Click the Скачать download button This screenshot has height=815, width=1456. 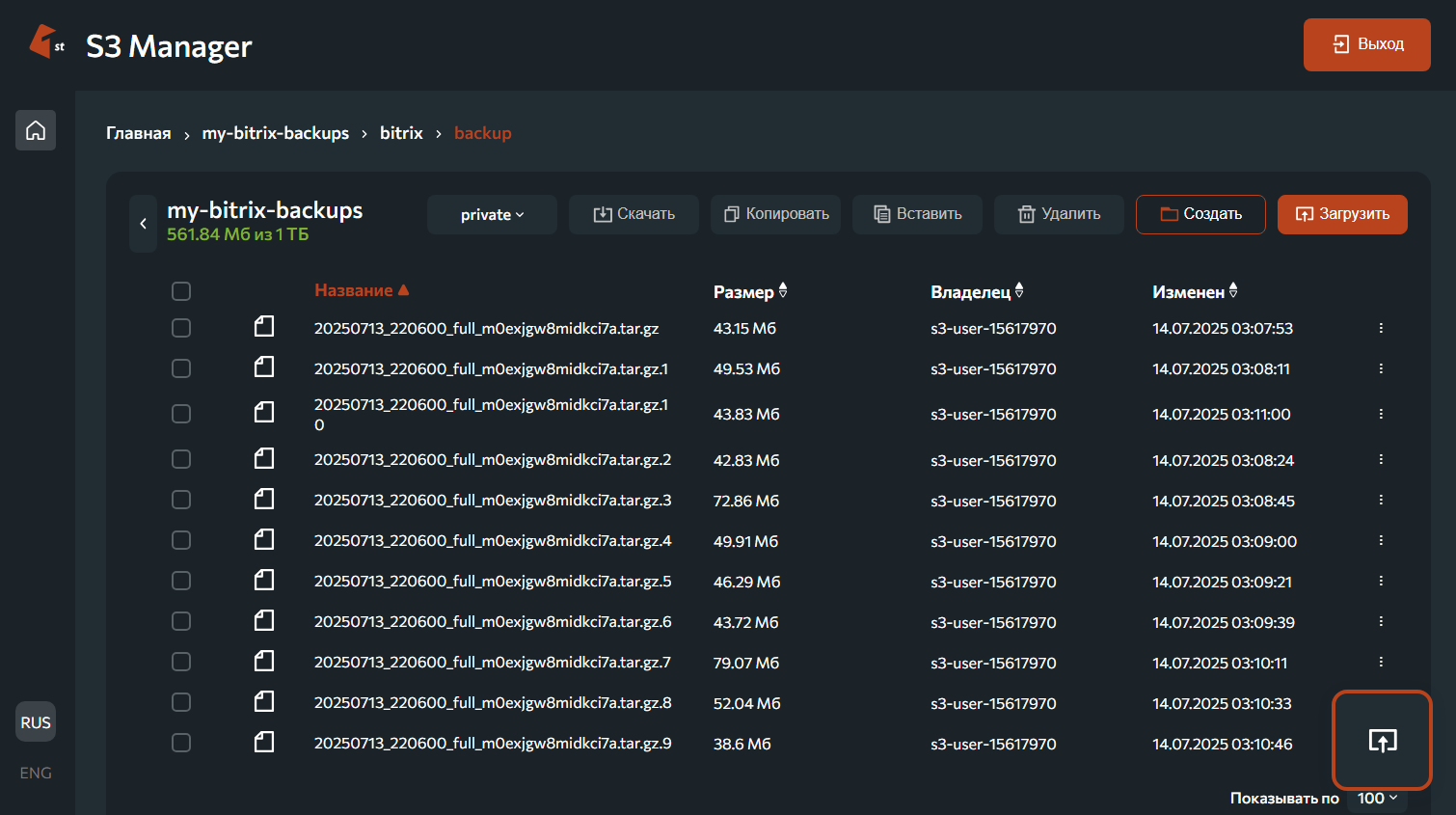click(x=634, y=214)
